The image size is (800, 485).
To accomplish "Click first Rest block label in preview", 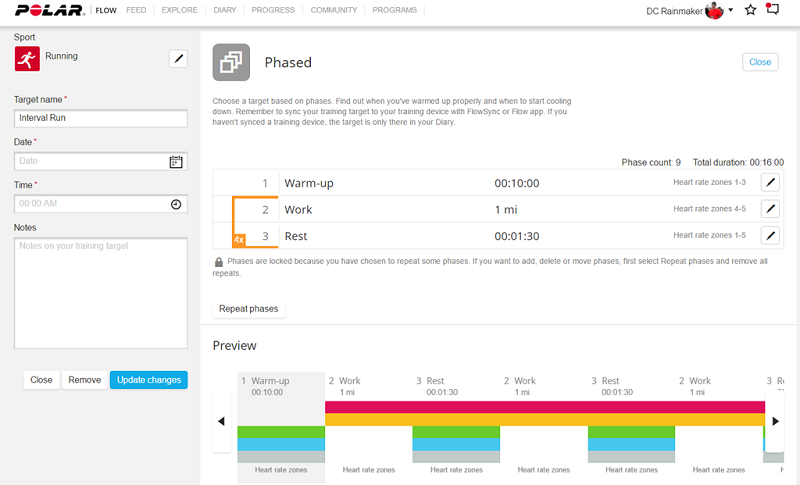I will (x=435, y=380).
